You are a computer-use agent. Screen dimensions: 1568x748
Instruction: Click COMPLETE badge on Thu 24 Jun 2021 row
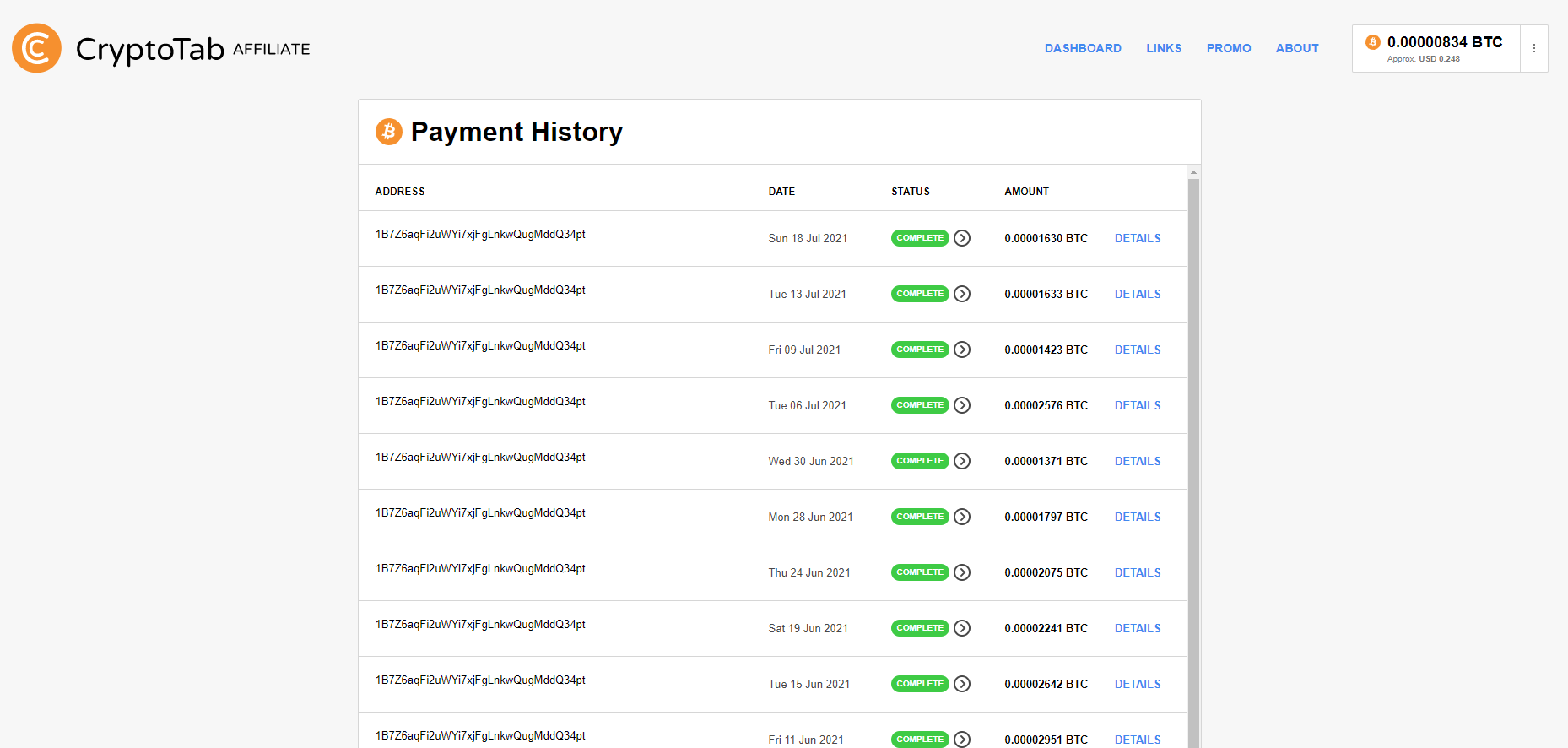920,572
